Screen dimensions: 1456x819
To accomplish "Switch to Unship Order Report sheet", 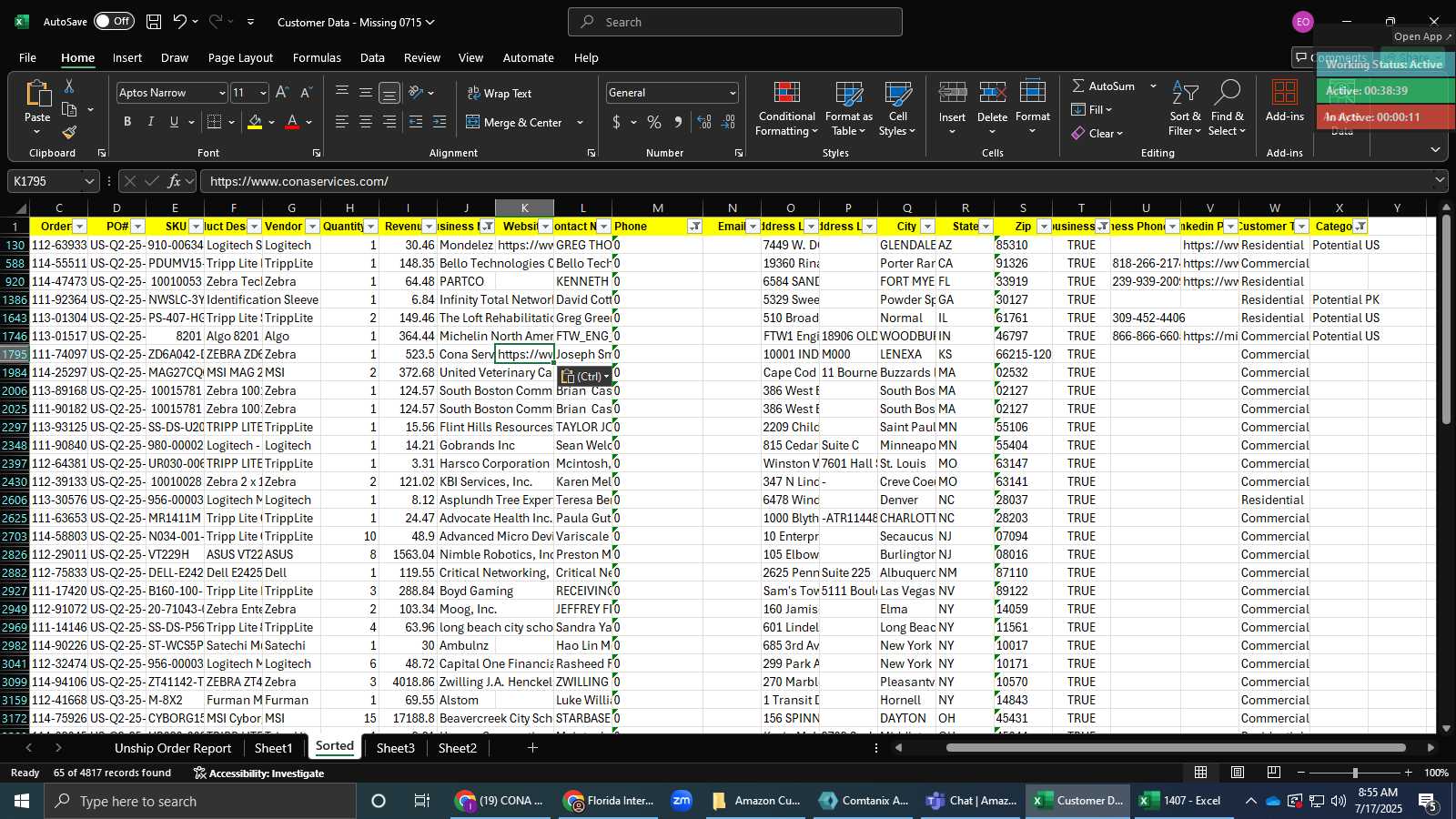I will pyautogui.click(x=173, y=748).
